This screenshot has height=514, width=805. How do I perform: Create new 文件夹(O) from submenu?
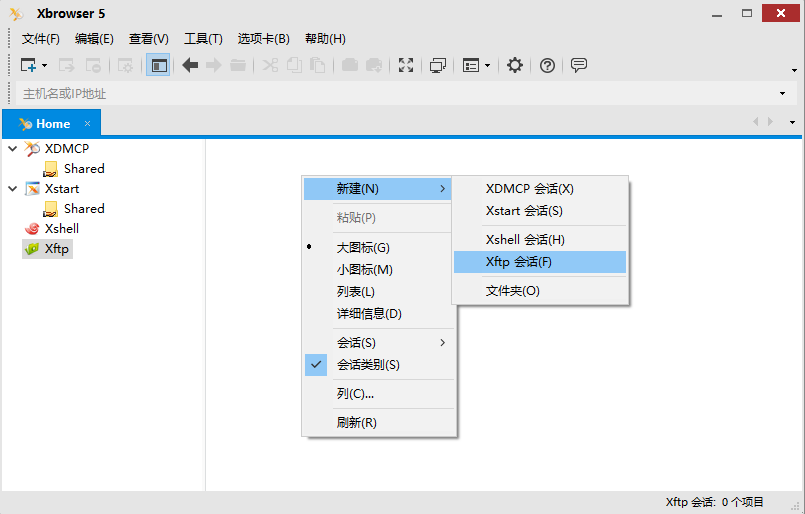[x=540, y=291]
